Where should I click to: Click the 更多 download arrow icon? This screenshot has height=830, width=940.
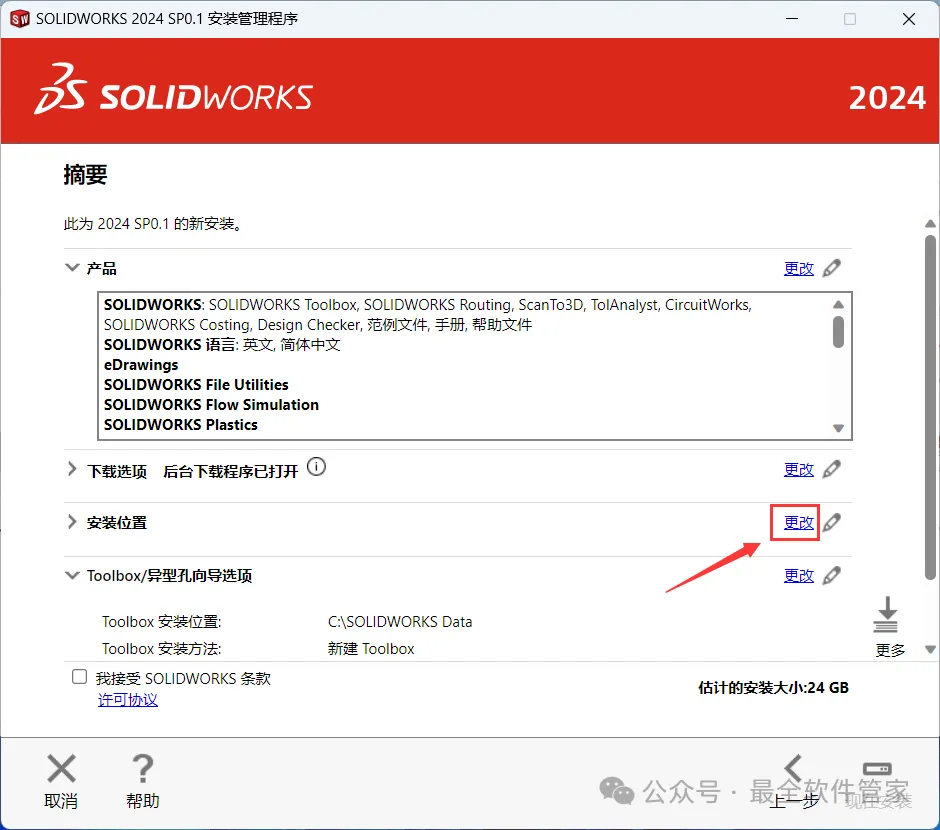pos(886,614)
